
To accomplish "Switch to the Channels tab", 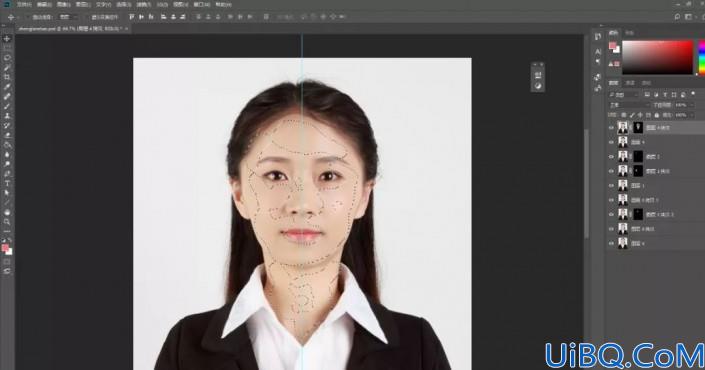I will 630,83.
